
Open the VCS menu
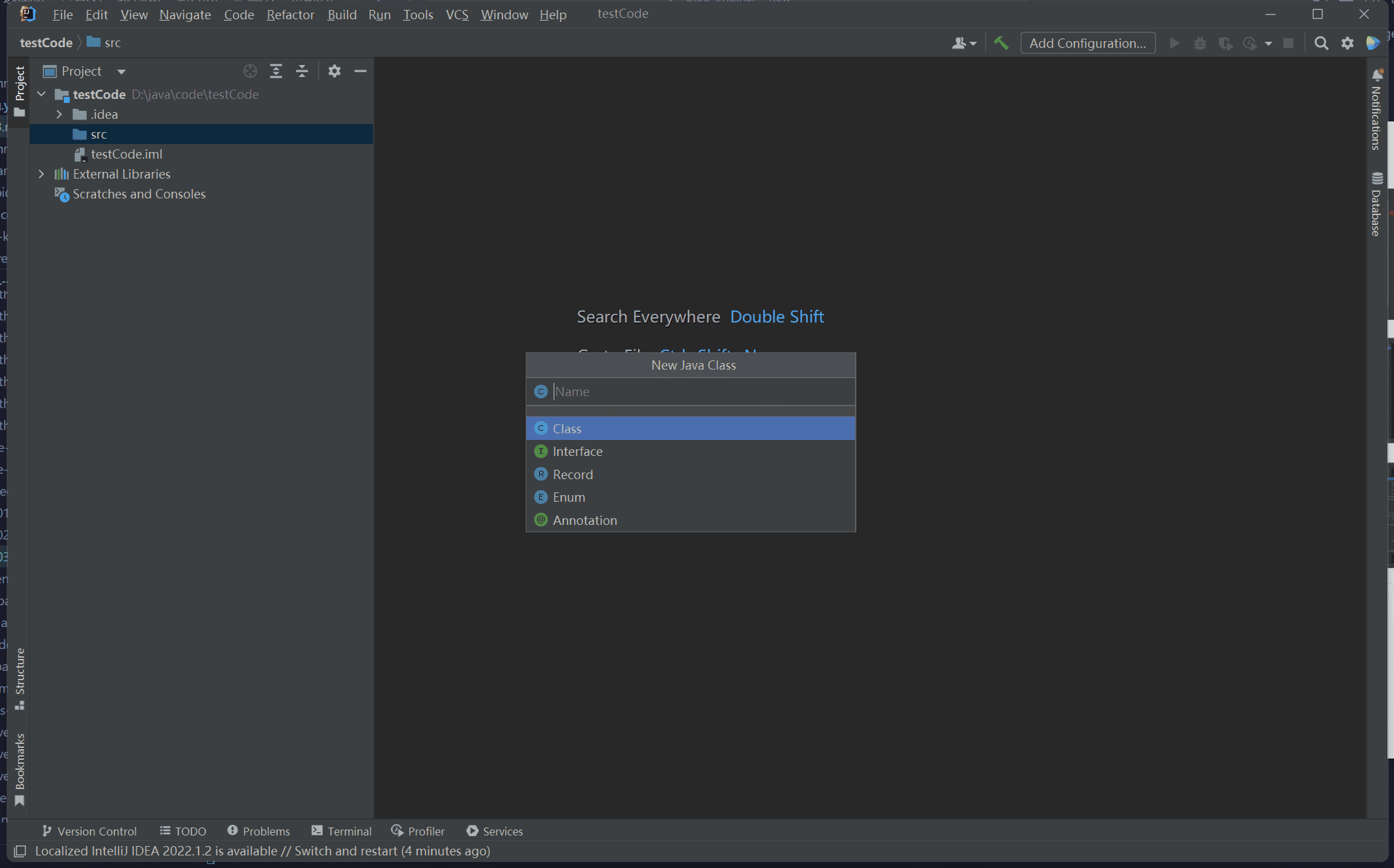click(x=457, y=15)
